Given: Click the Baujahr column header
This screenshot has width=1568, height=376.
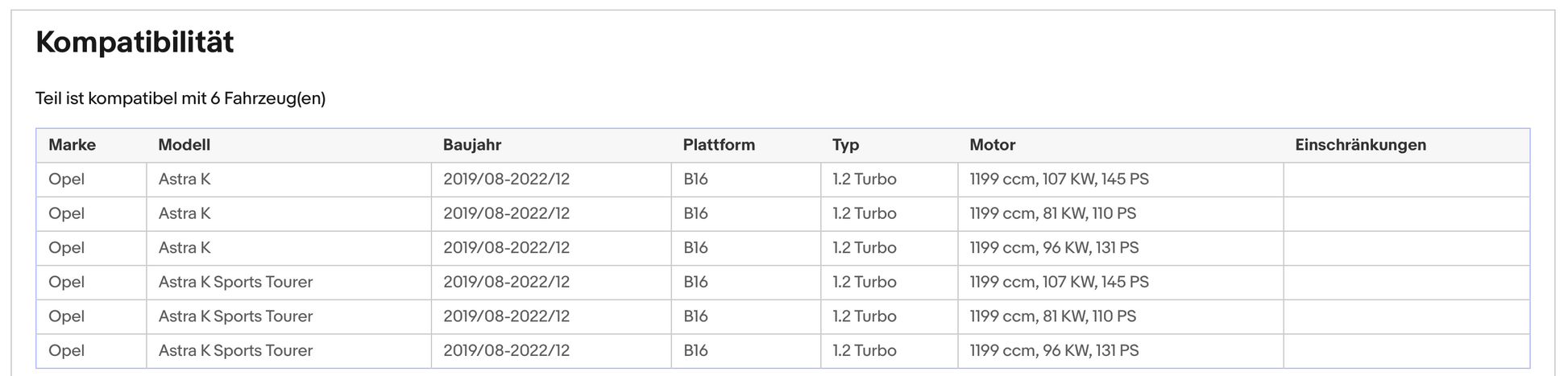Looking at the screenshot, I should tap(472, 145).
